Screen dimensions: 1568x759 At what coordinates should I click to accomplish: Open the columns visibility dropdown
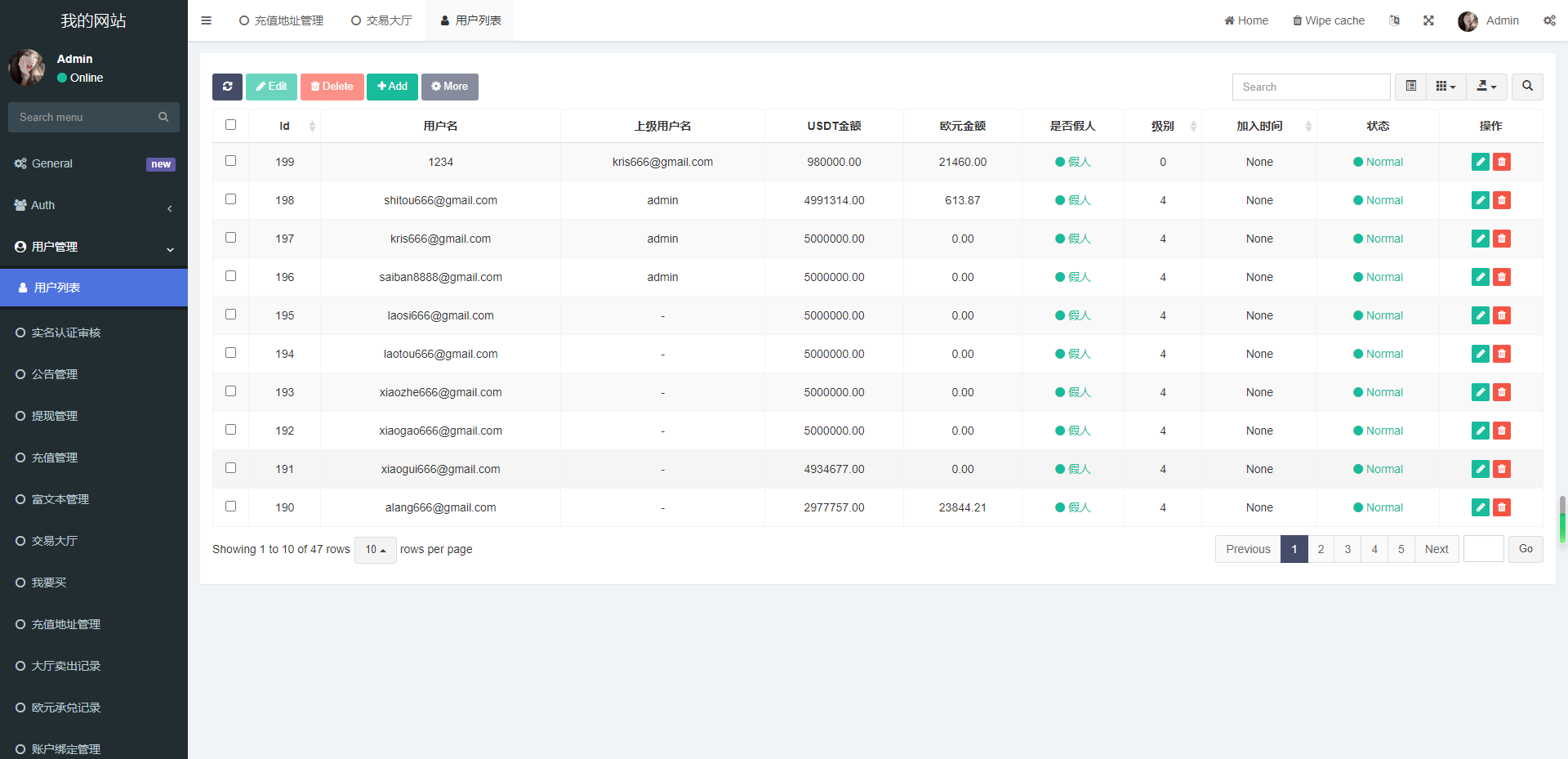(x=1445, y=87)
